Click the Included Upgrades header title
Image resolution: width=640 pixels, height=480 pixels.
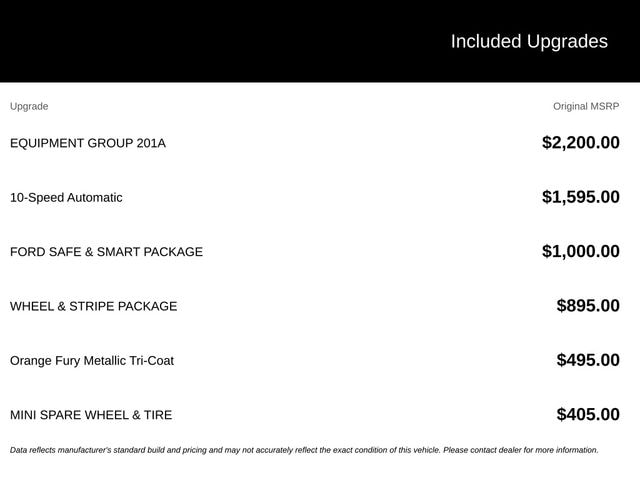tap(529, 42)
